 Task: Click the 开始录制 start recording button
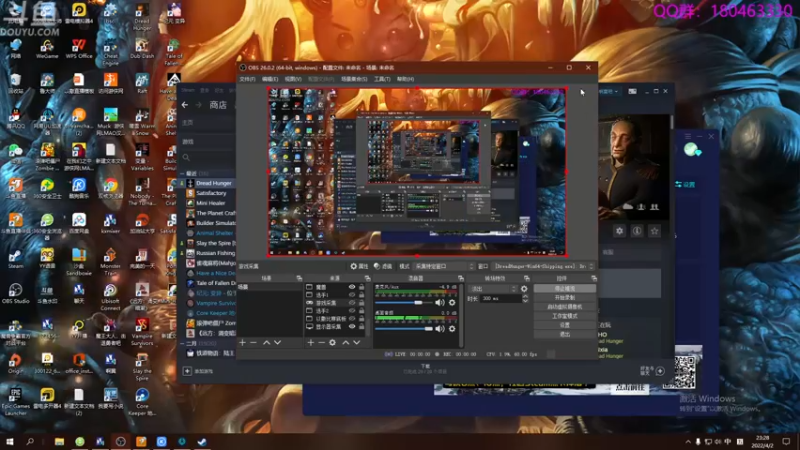(x=565, y=297)
